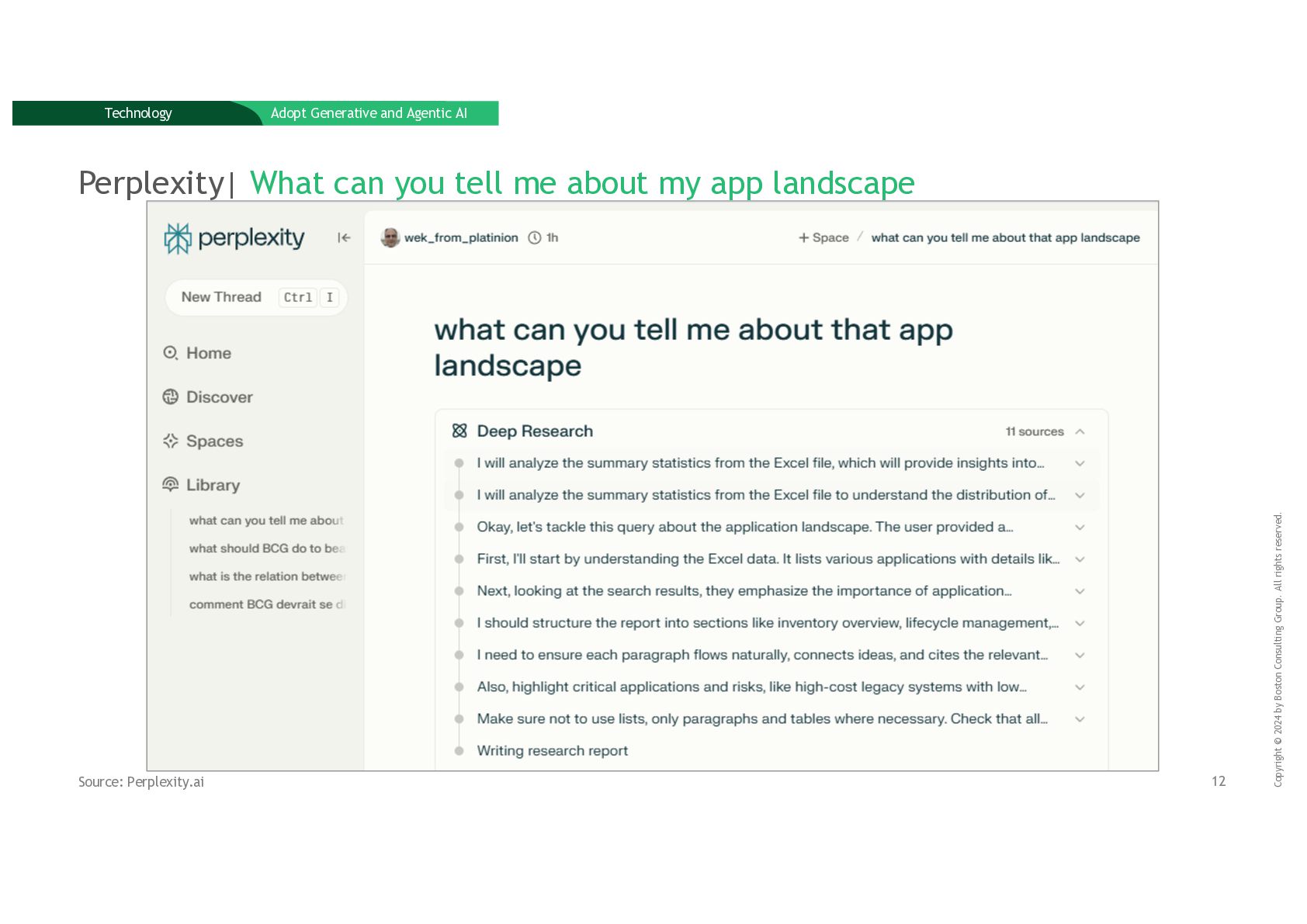Click the wek_from_platinion username

click(x=461, y=237)
